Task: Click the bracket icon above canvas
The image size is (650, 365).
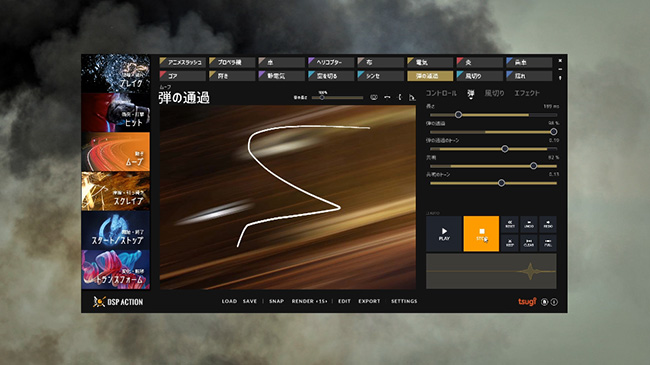Action: click(x=400, y=97)
